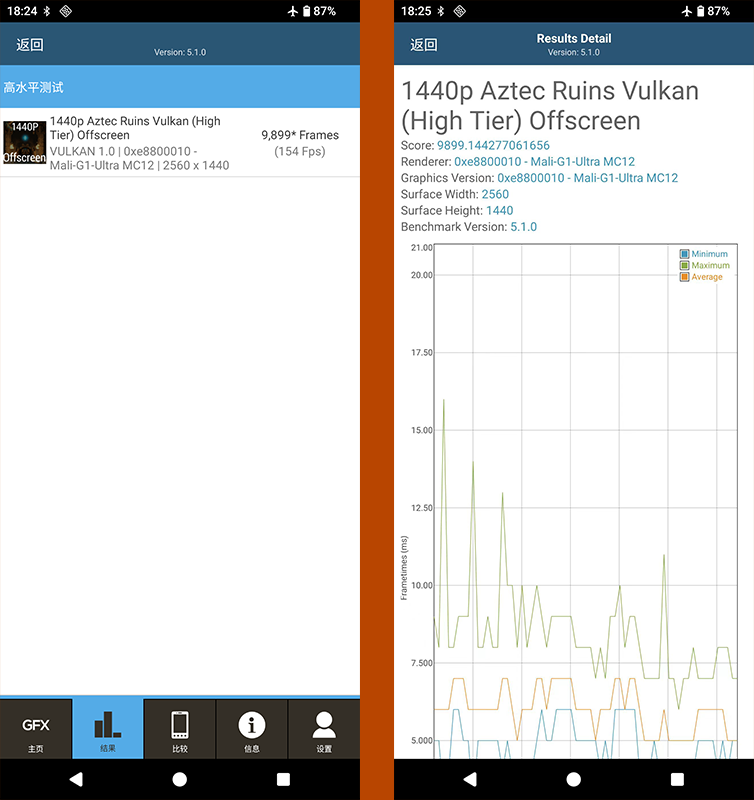754x800 pixels.
Task: Tap the diamond notification icon on left phone
Action: pos(66,11)
